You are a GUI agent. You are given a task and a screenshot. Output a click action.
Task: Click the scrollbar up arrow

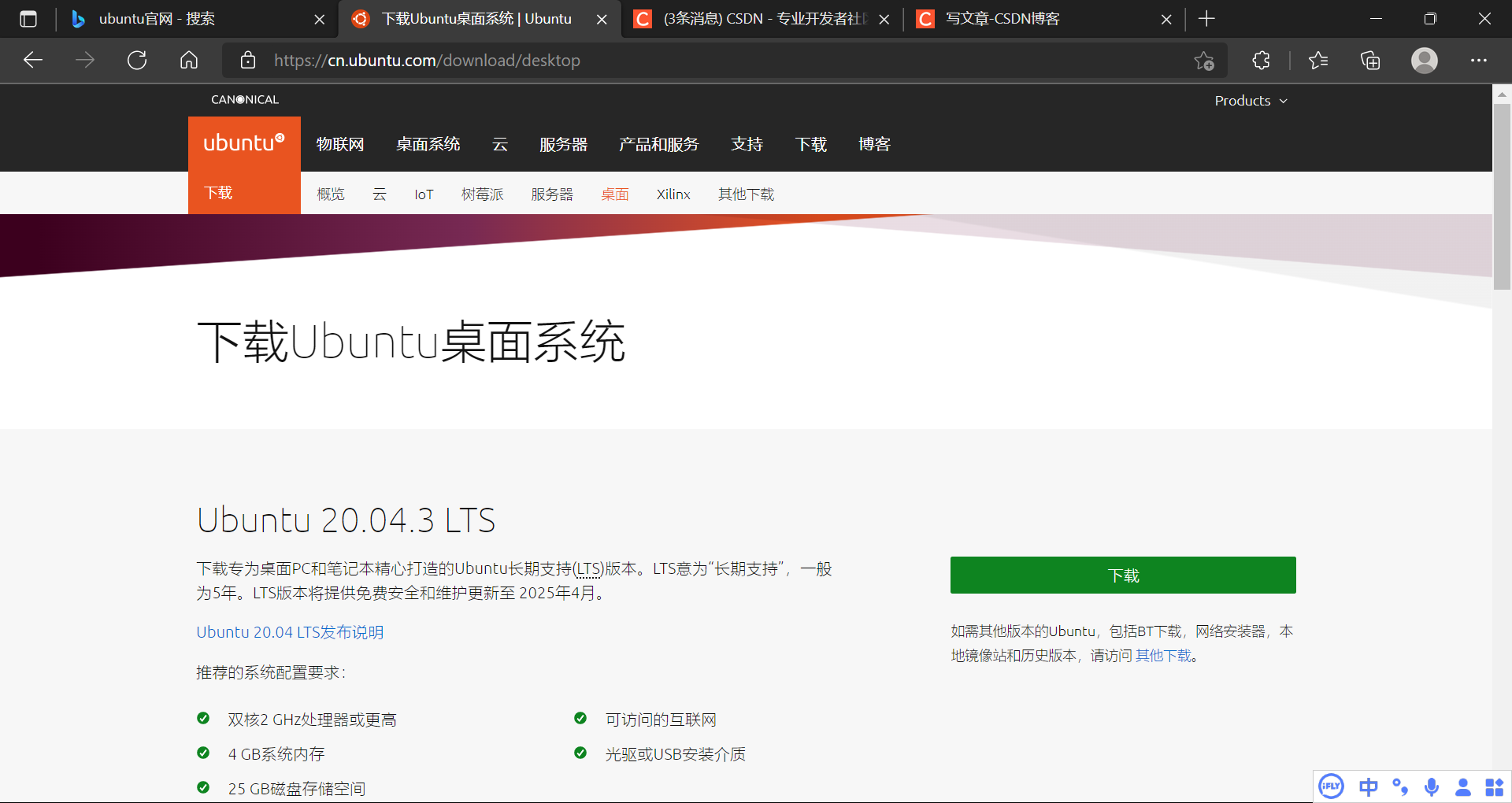(1502, 94)
